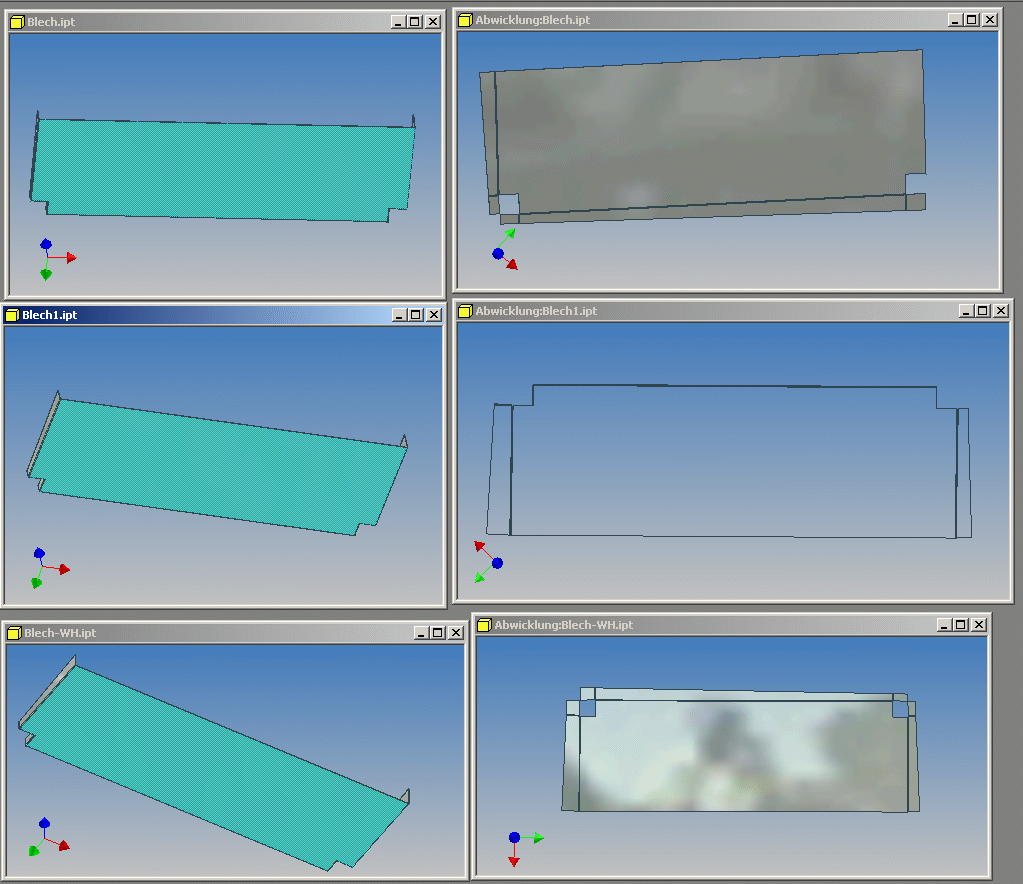
Task: Activate the Abwicklung:Blech-WH.ipt title bar
Action: 731,625
